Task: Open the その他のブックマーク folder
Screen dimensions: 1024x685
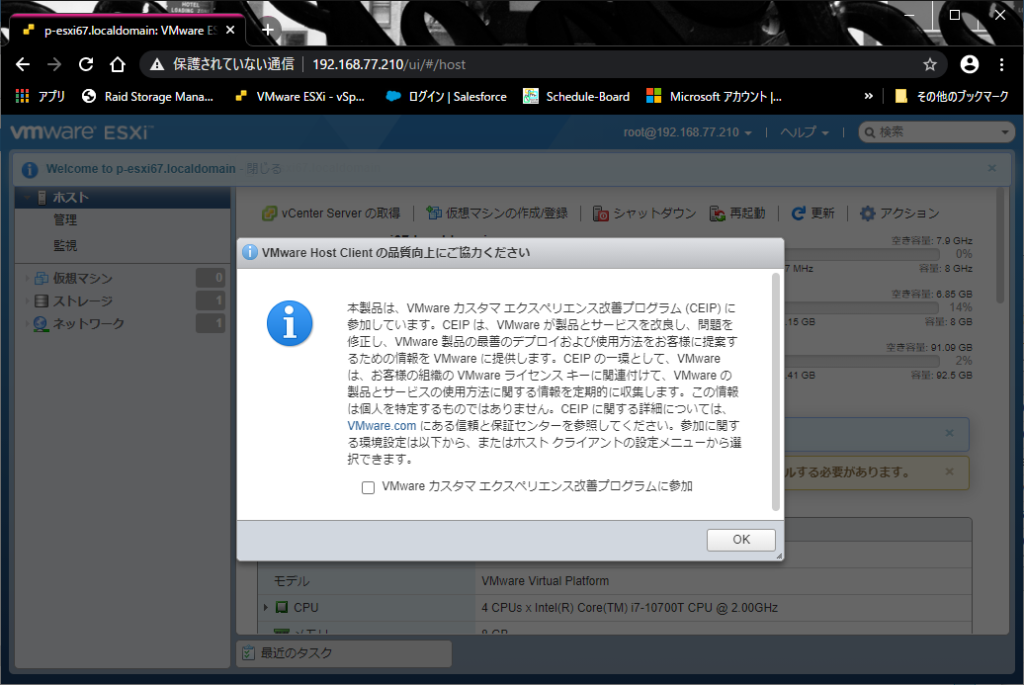Action: [952, 97]
